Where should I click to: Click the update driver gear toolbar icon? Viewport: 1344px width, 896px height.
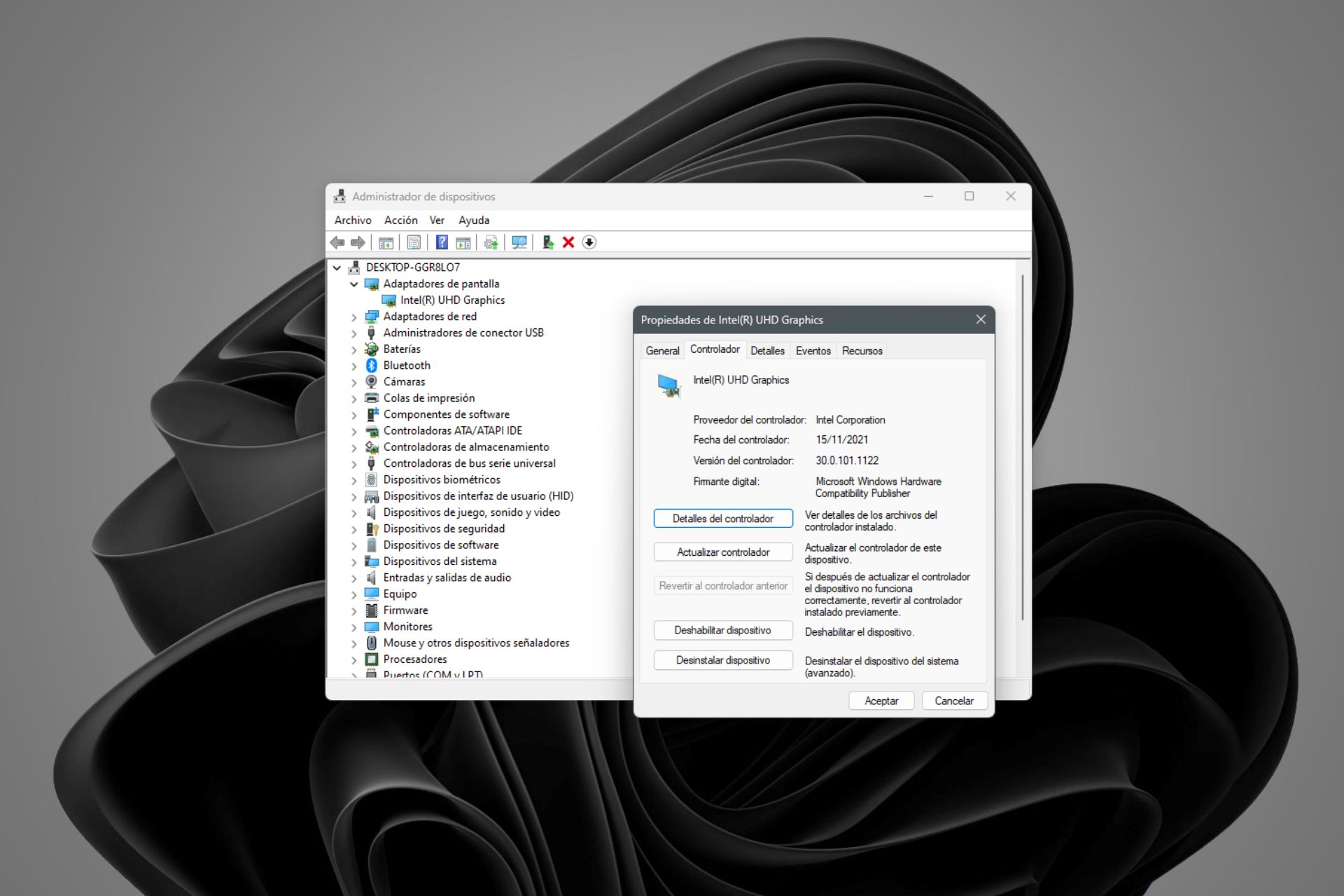(491, 242)
